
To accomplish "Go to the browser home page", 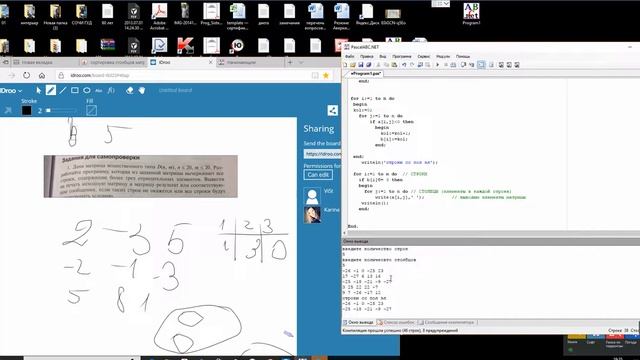I will click(42, 76).
